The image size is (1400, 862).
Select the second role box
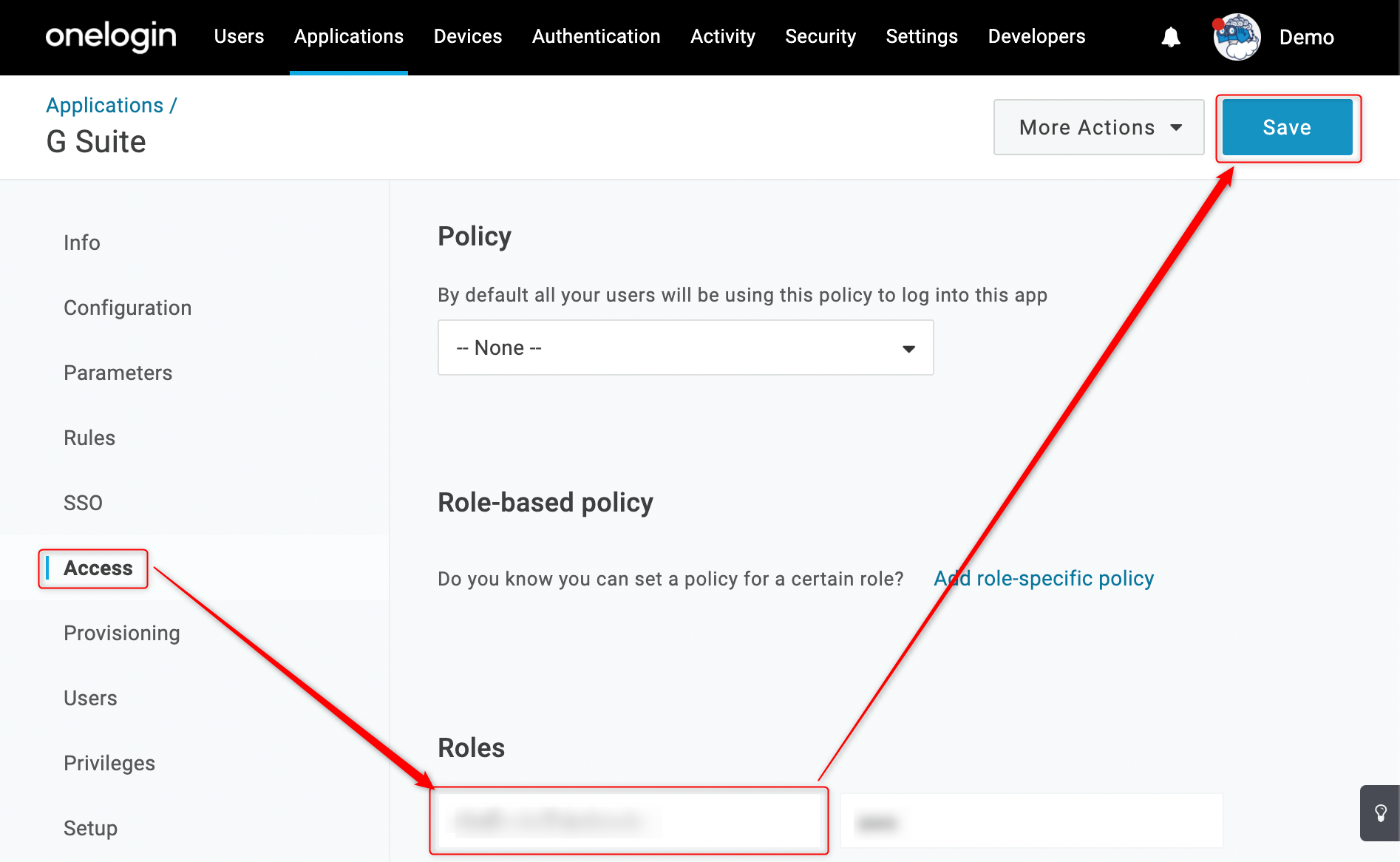1032,821
